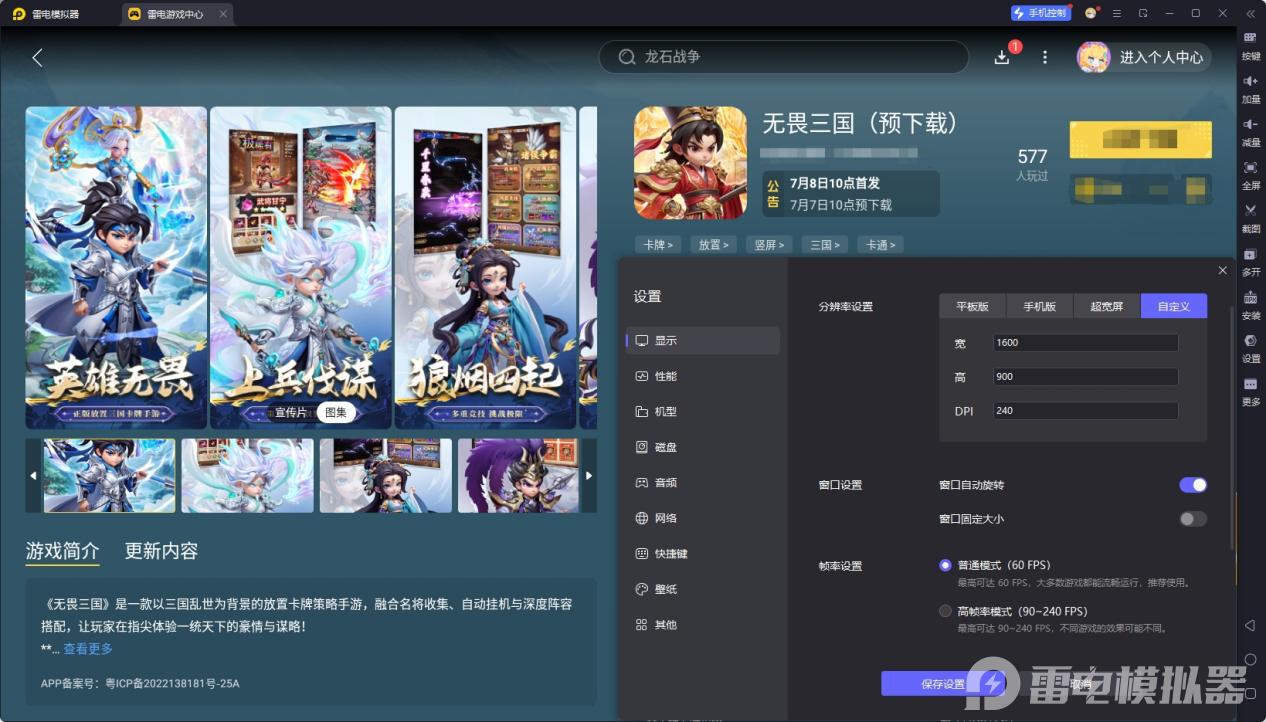The image size is (1266, 722).
Task: Open the downloads icon with badge
Action: tap(1002, 57)
